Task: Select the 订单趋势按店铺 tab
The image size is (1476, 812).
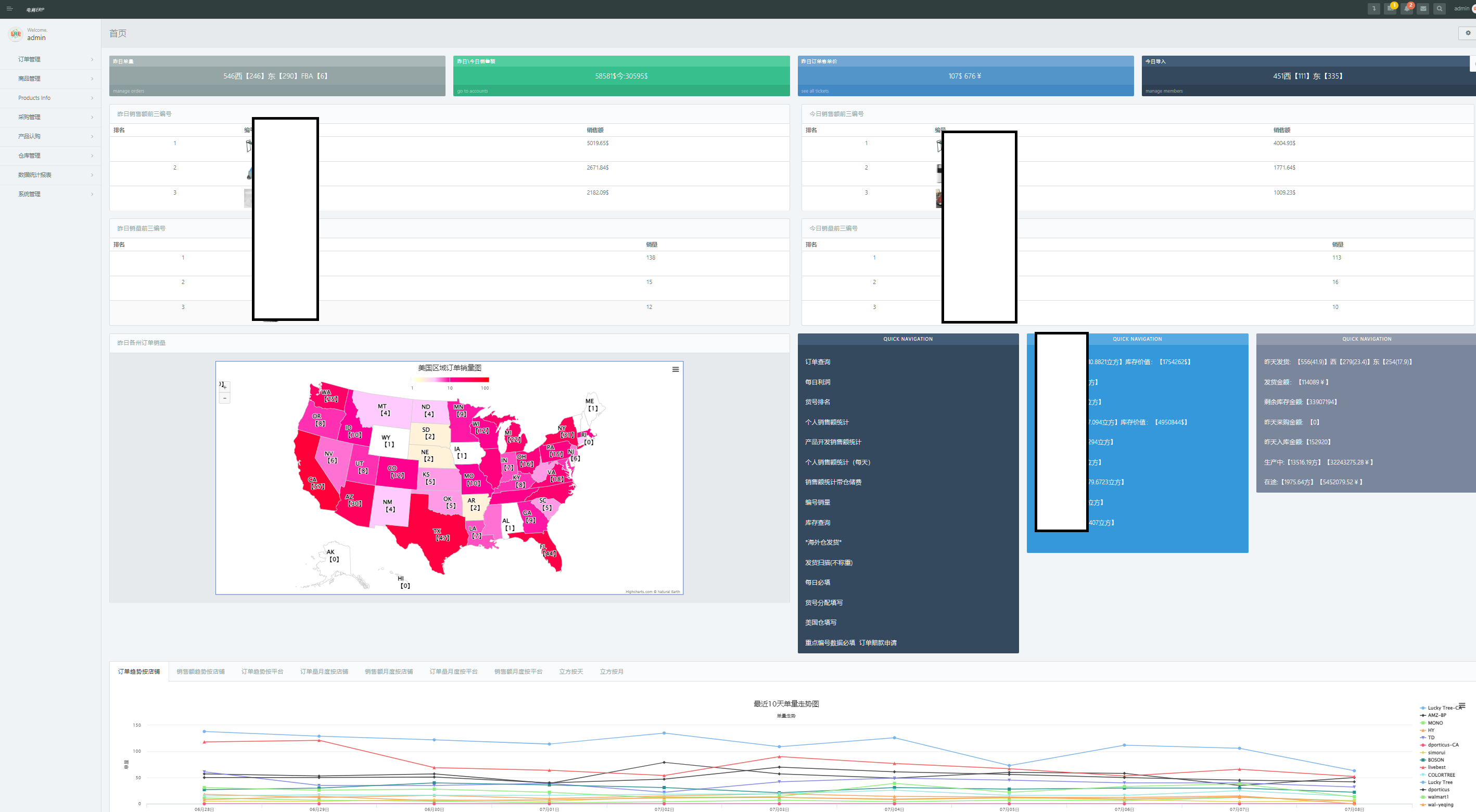Action: pos(138,672)
